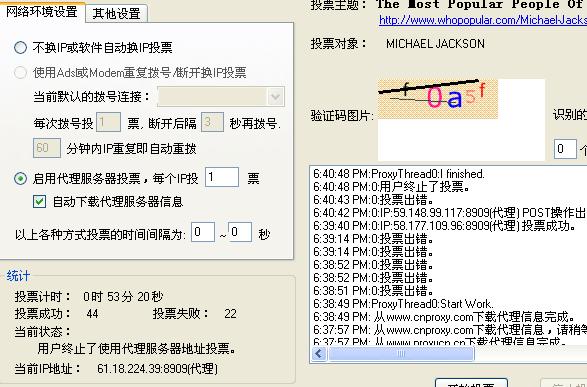Click the status text 用户终止了使用代理服务器地址投票
587x387 pixels.
(137, 349)
